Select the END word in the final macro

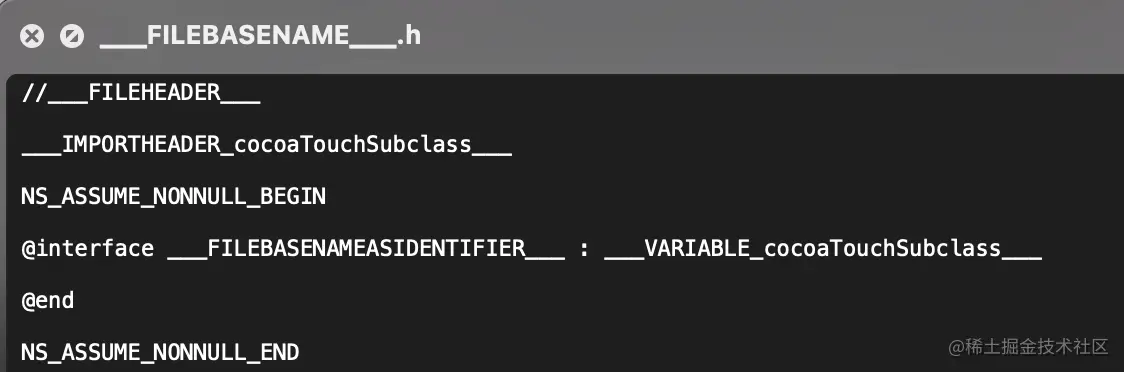coord(280,353)
